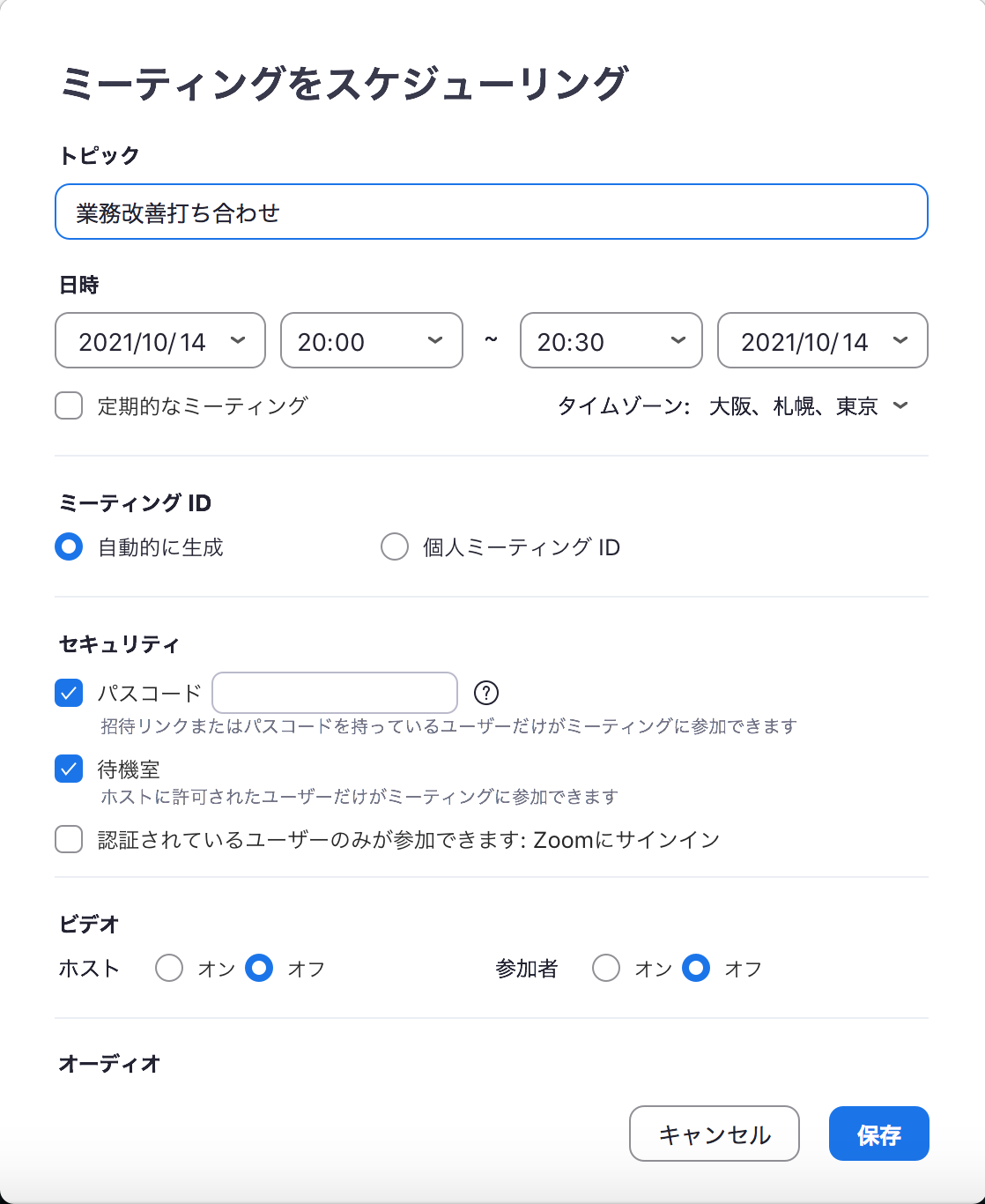Viewport: 985px width, 1204px height.
Task: Click the passcode help question mark icon
Action: coord(486,693)
